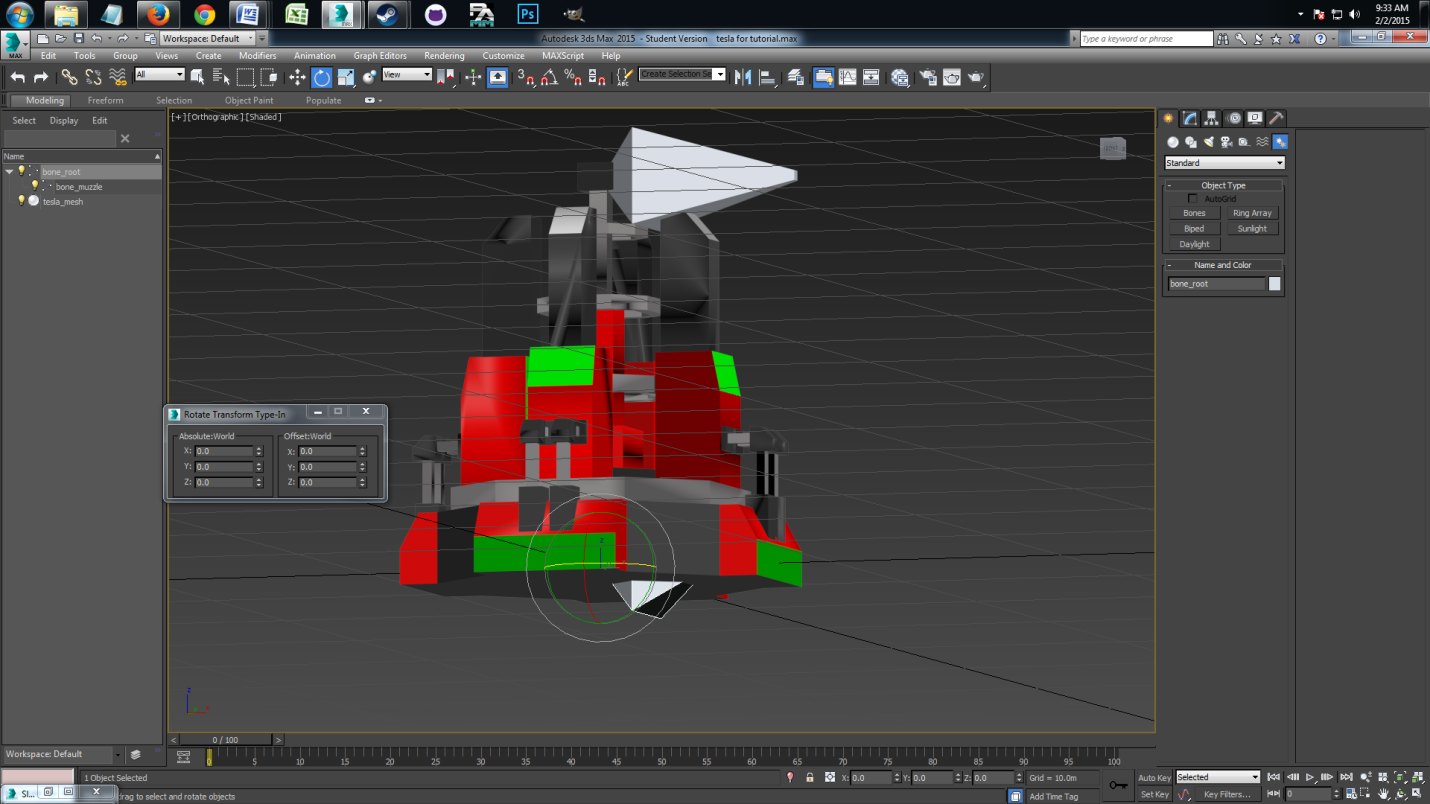Toggle the AutoGrid checkbox
Image resolution: width=1430 pixels, height=804 pixels.
pos(1192,199)
